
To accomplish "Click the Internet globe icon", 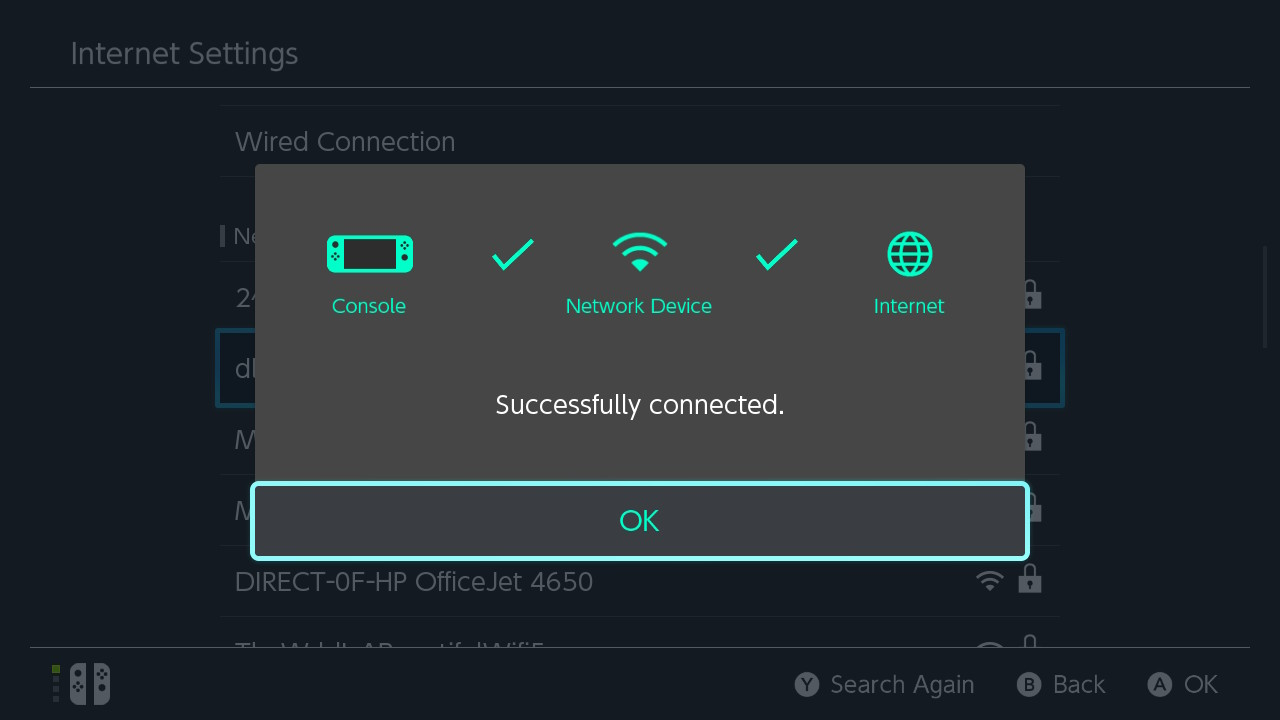I will point(910,254).
